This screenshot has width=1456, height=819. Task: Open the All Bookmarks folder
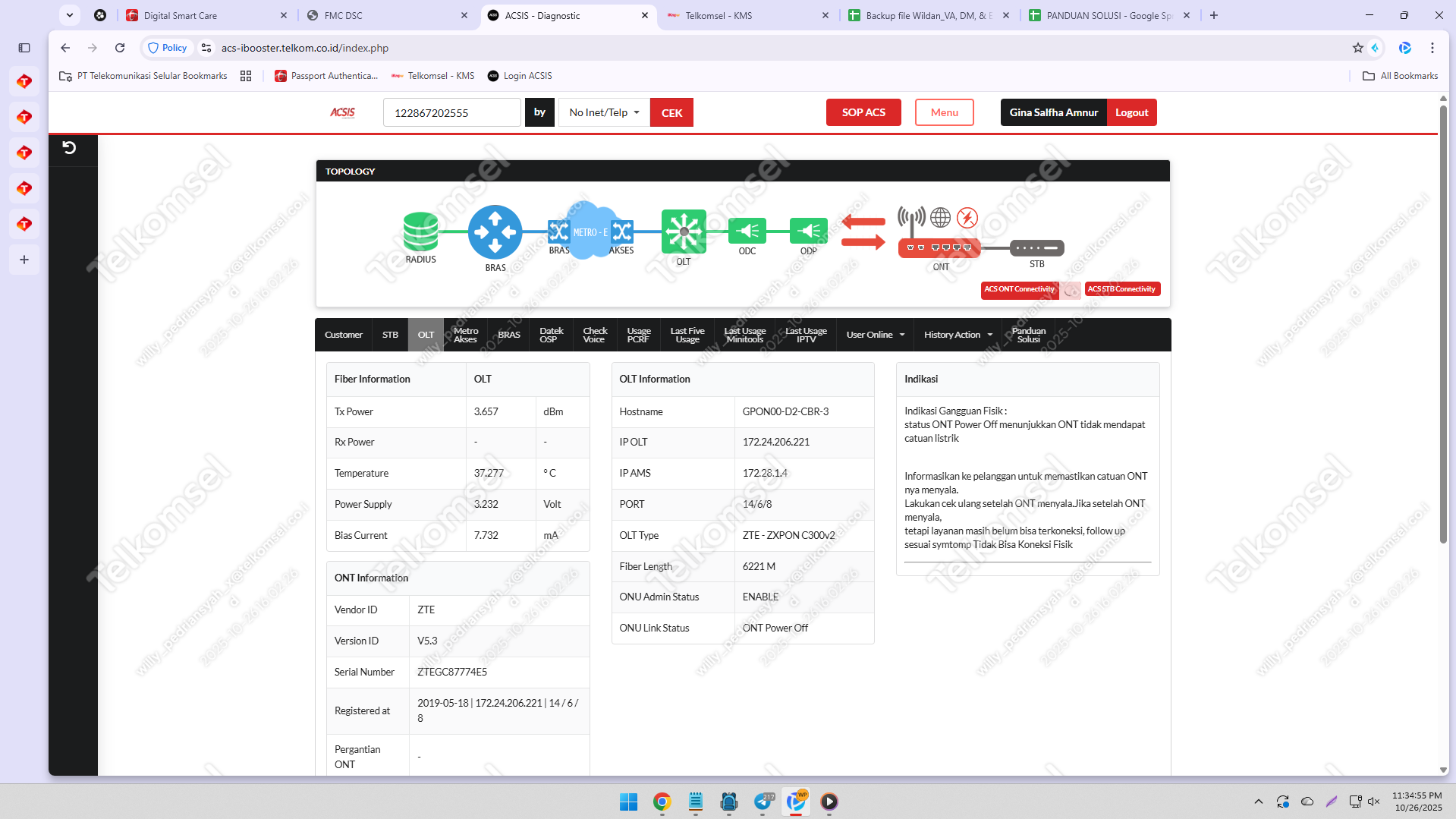pyautogui.click(x=1401, y=76)
